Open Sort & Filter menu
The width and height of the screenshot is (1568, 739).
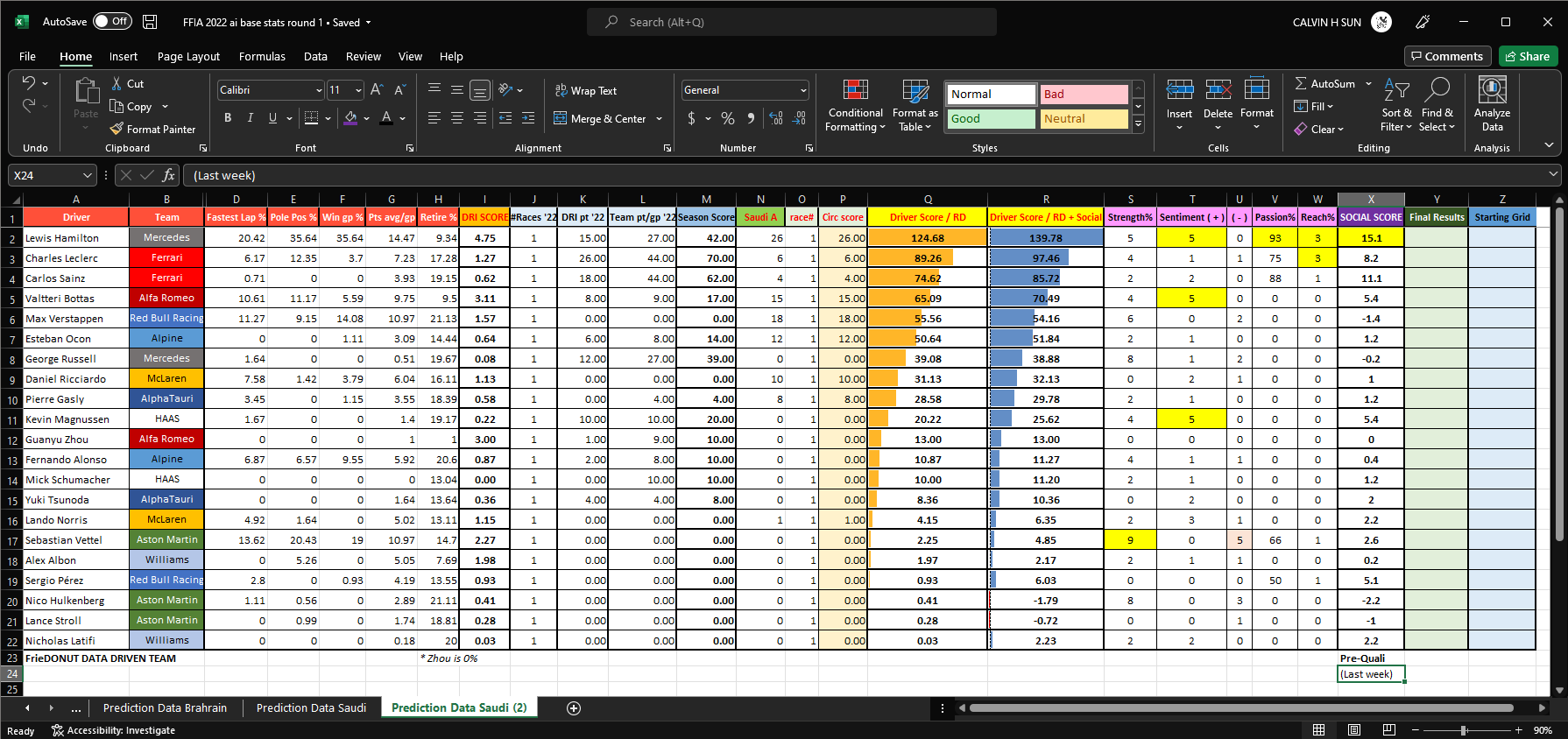pyautogui.click(x=1396, y=105)
